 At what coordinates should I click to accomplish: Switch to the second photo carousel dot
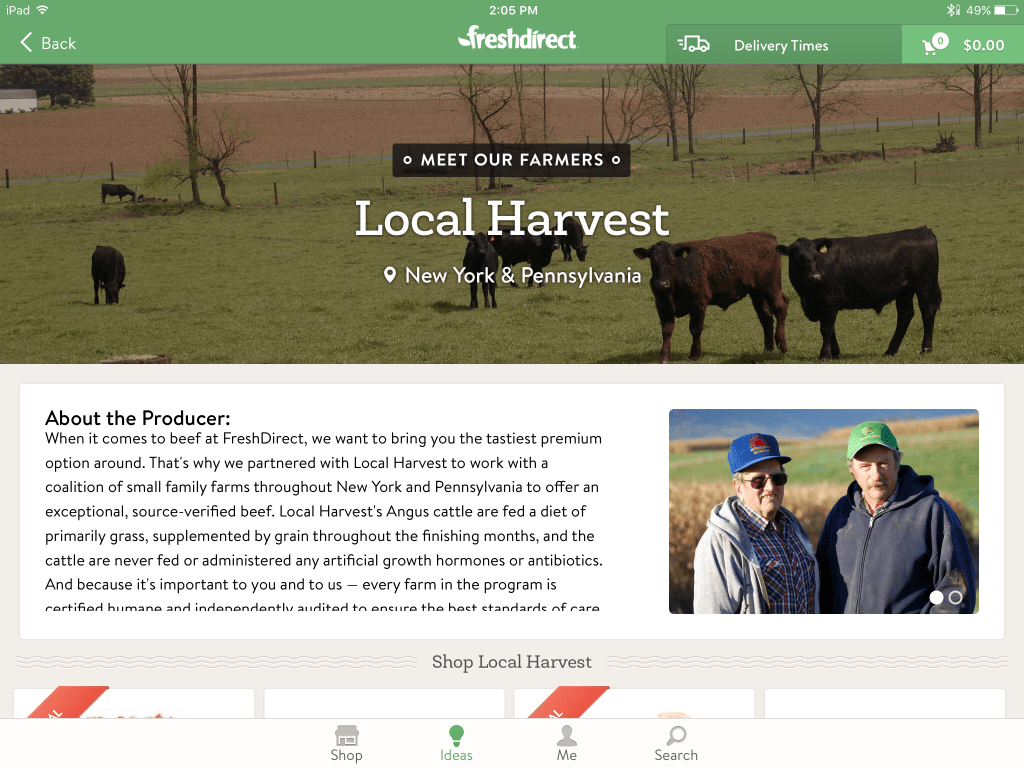pos(955,597)
